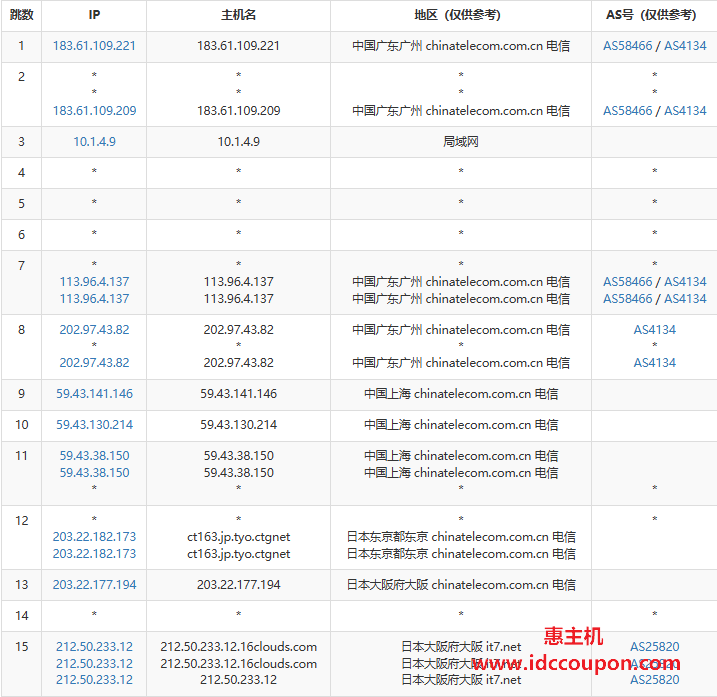The height and width of the screenshot is (697, 717).
Task: Click IP link 59.43.141.146 in hop 9
Action: [94, 394]
